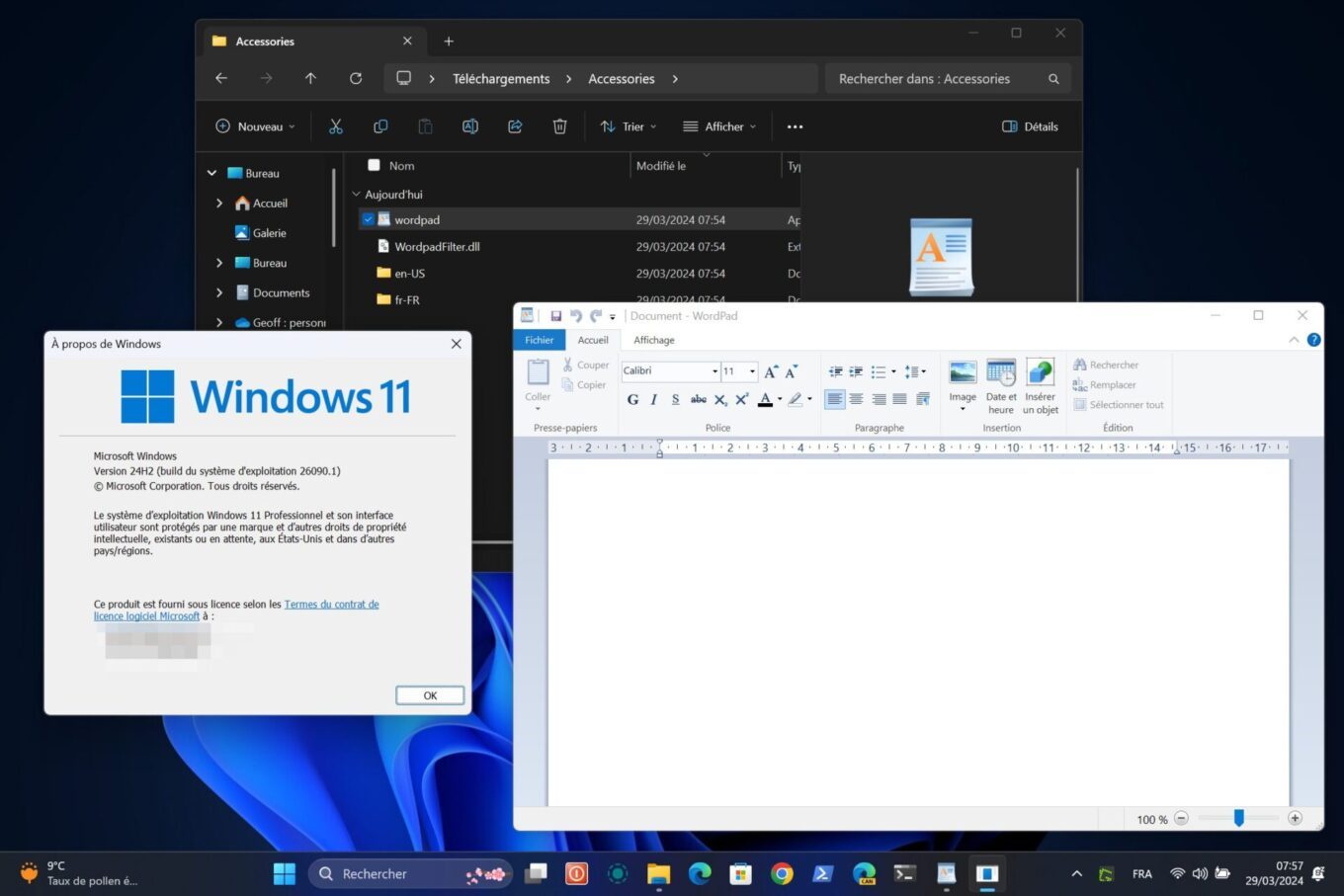
Task: Center the text in WordPad
Action: (857, 399)
